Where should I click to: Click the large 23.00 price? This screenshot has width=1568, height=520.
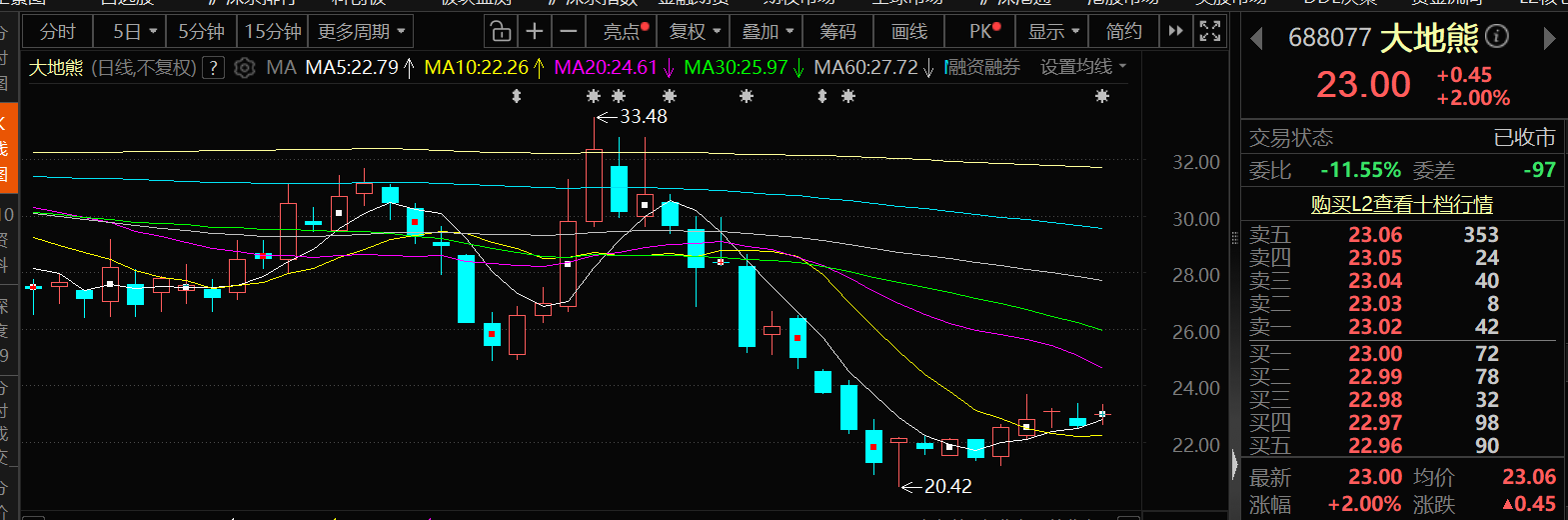pyautogui.click(x=1363, y=85)
